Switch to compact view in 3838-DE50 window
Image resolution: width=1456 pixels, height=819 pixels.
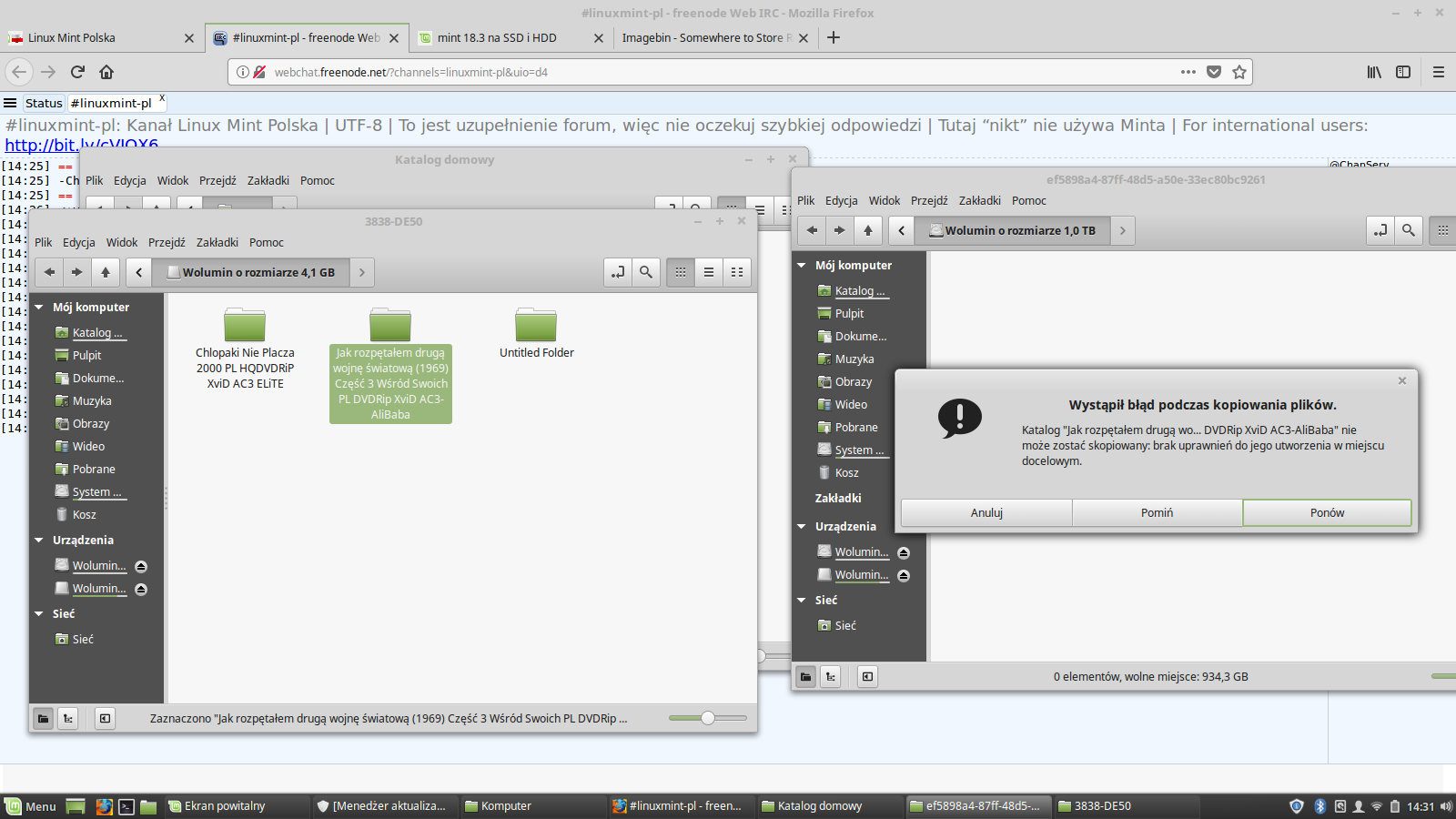tap(737, 272)
